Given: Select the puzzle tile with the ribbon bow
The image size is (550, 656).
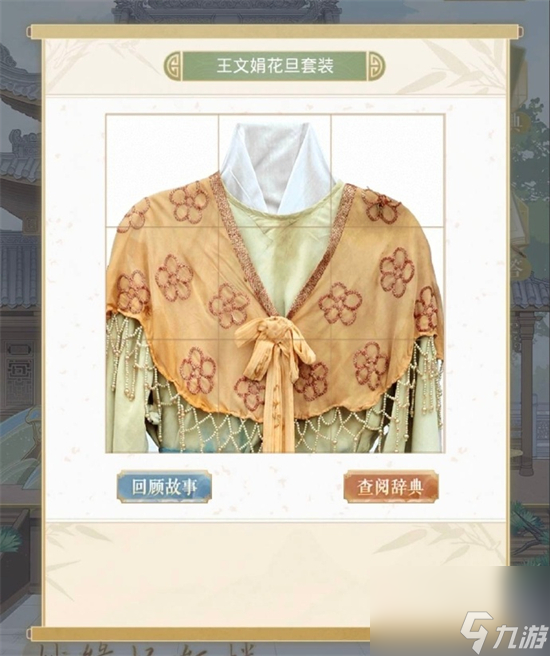Looking at the screenshot, I should pyautogui.click(x=275, y=396).
